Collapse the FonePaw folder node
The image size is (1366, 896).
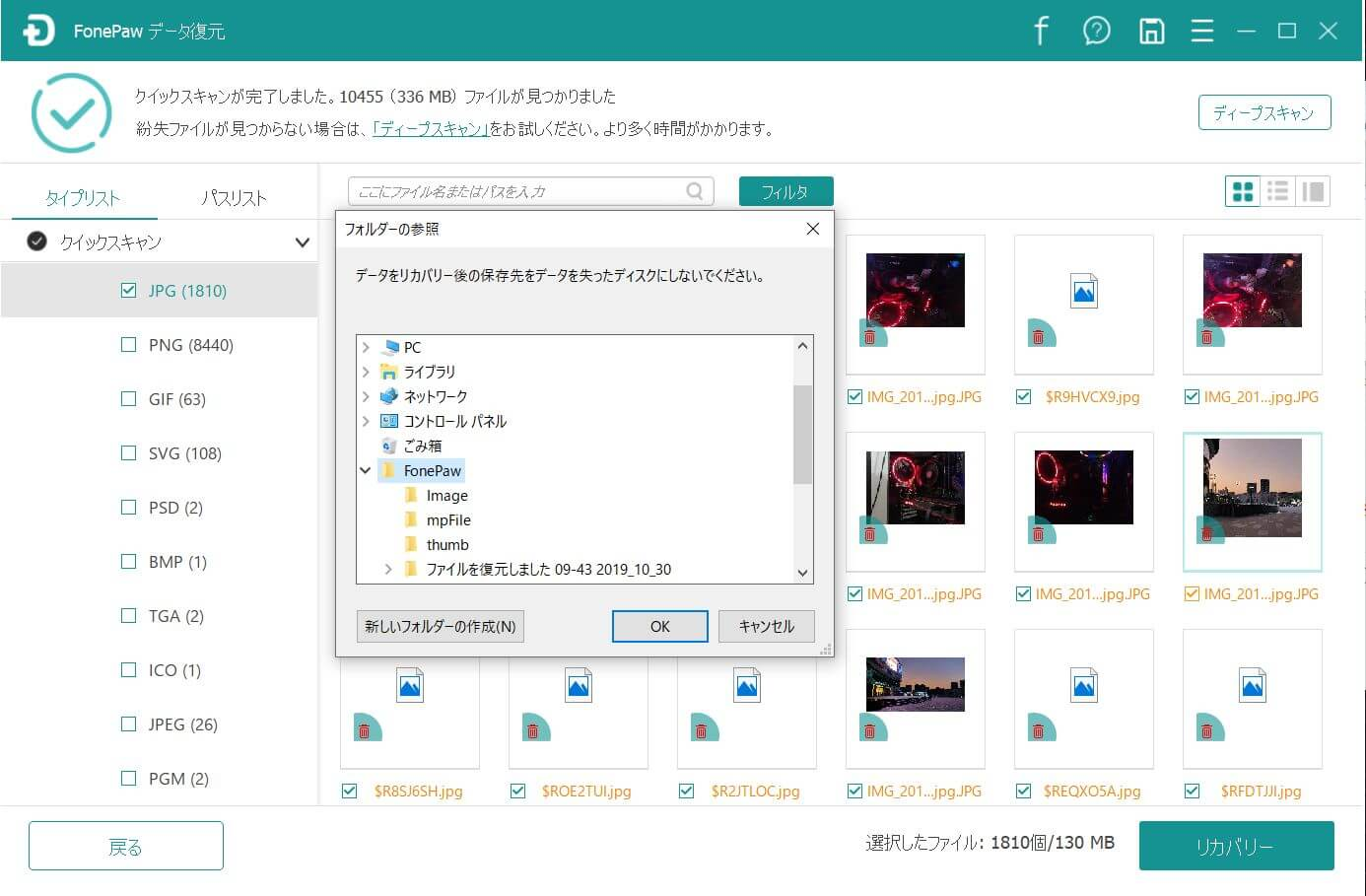(x=366, y=470)
